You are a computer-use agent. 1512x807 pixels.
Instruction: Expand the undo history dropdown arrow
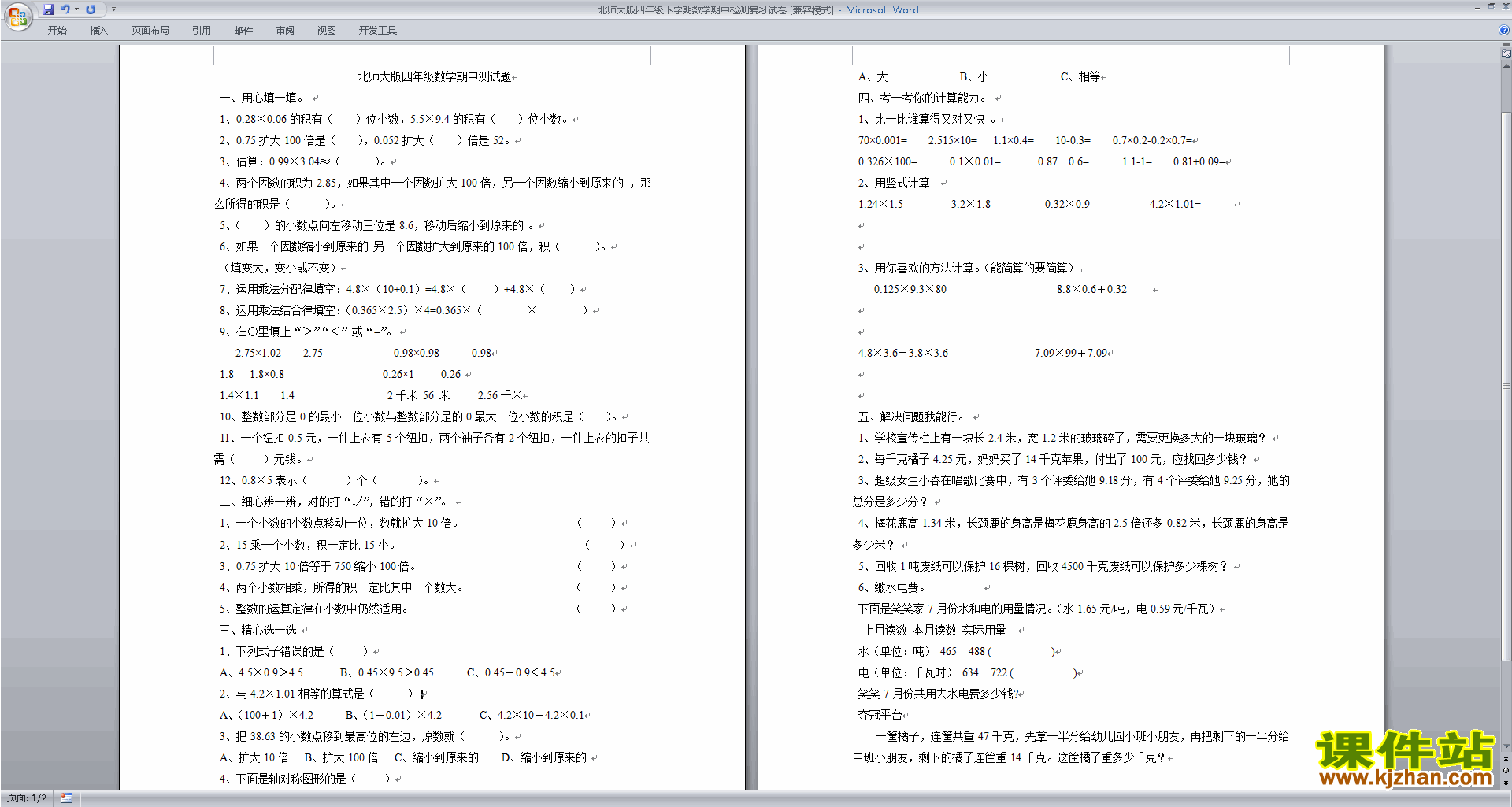pyautogui.click(x=76, y=9)
